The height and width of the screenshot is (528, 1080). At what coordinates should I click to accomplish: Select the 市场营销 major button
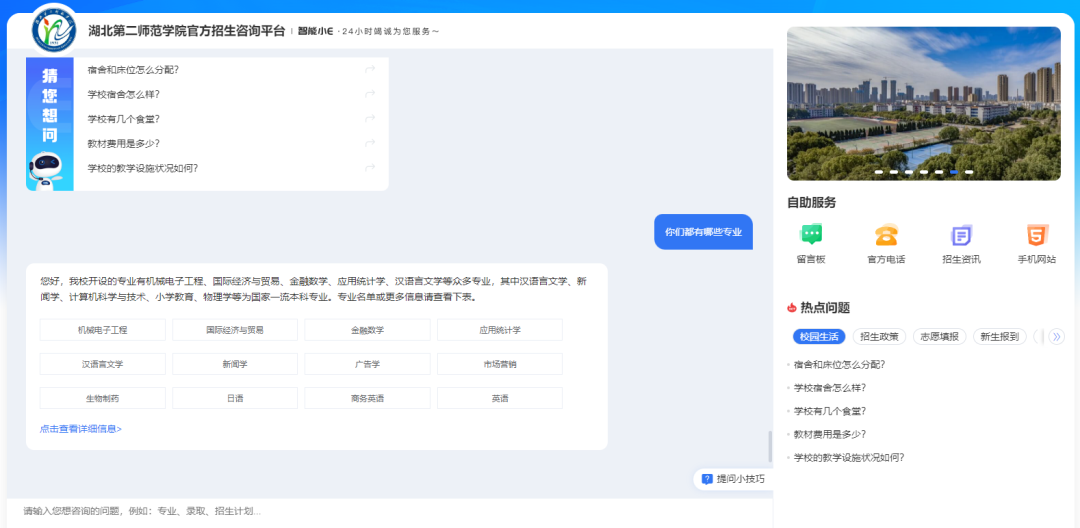click(500, 363)
